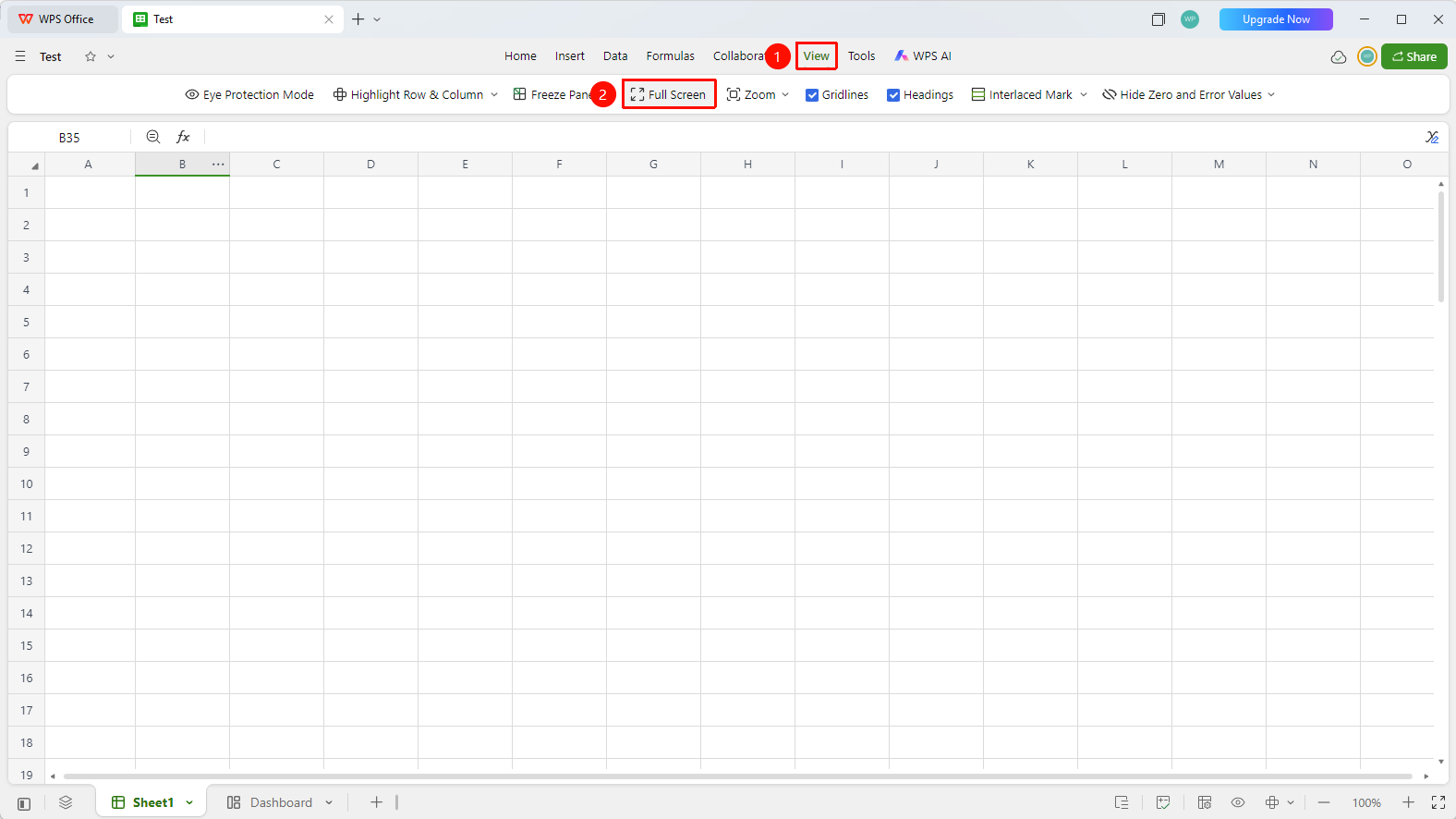
Task: Open the sheet list layers icon
Action: (x=66, y=802)
